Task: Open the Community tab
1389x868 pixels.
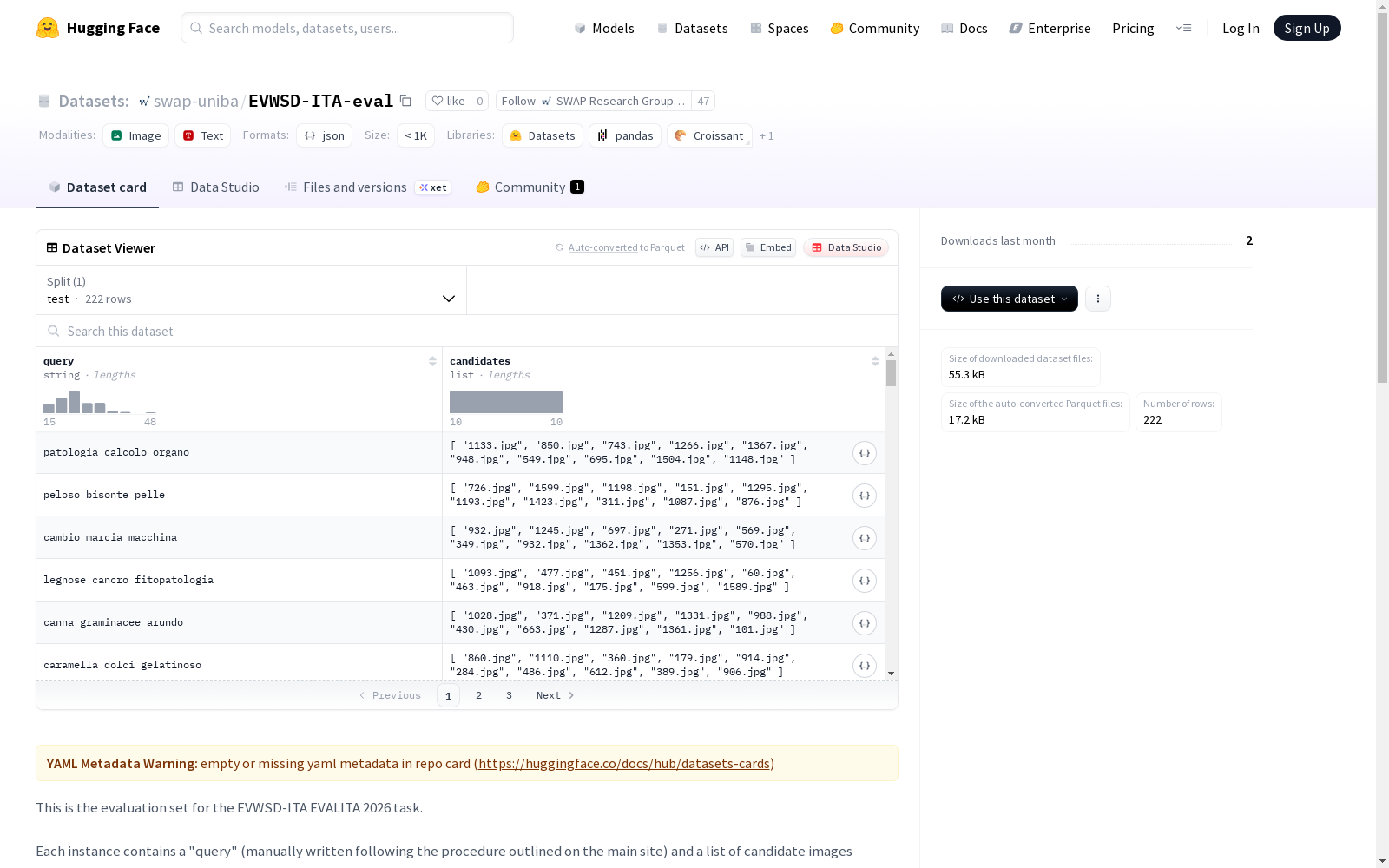Action: [530, 187]
